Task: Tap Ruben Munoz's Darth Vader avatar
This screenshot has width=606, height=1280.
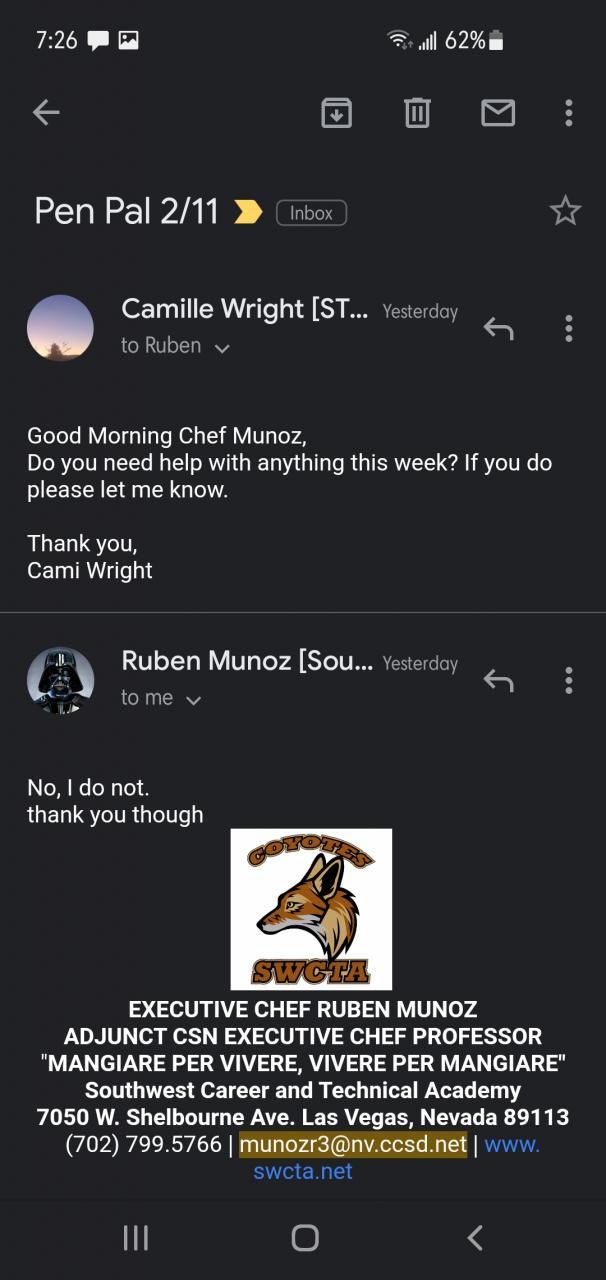Action: tap(60, 681)
